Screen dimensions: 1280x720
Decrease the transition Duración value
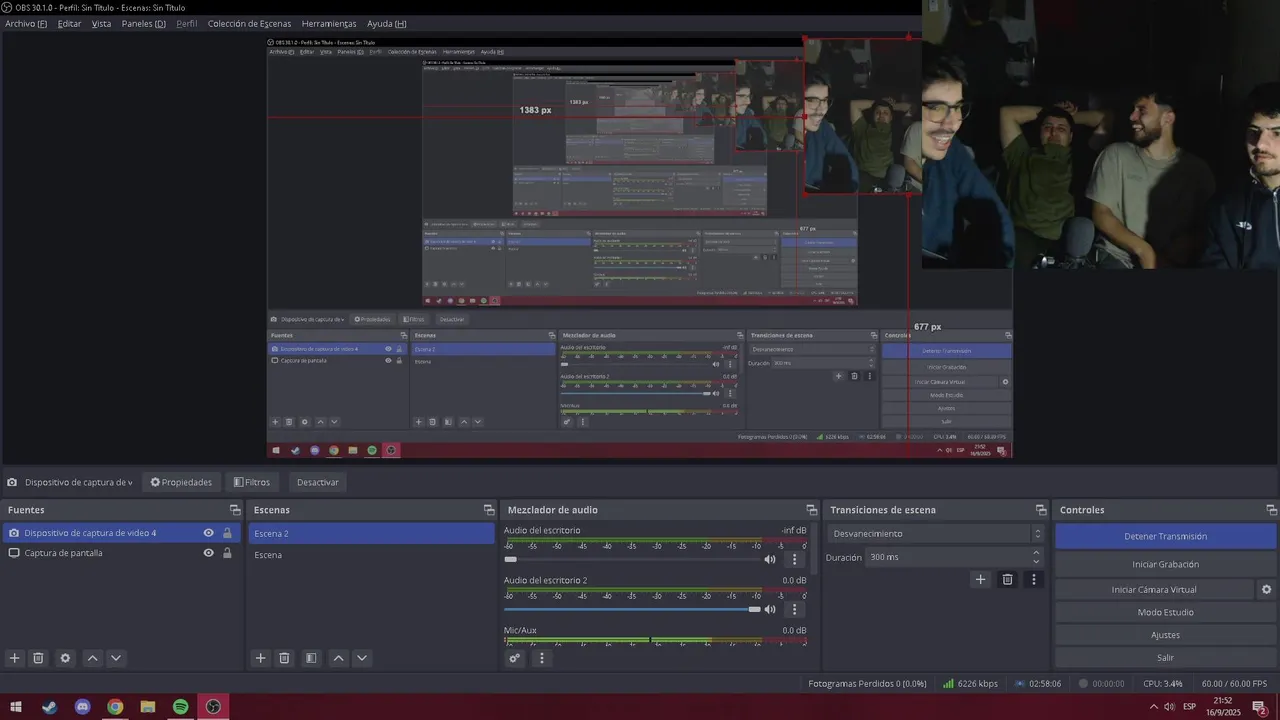(1036, 562)
